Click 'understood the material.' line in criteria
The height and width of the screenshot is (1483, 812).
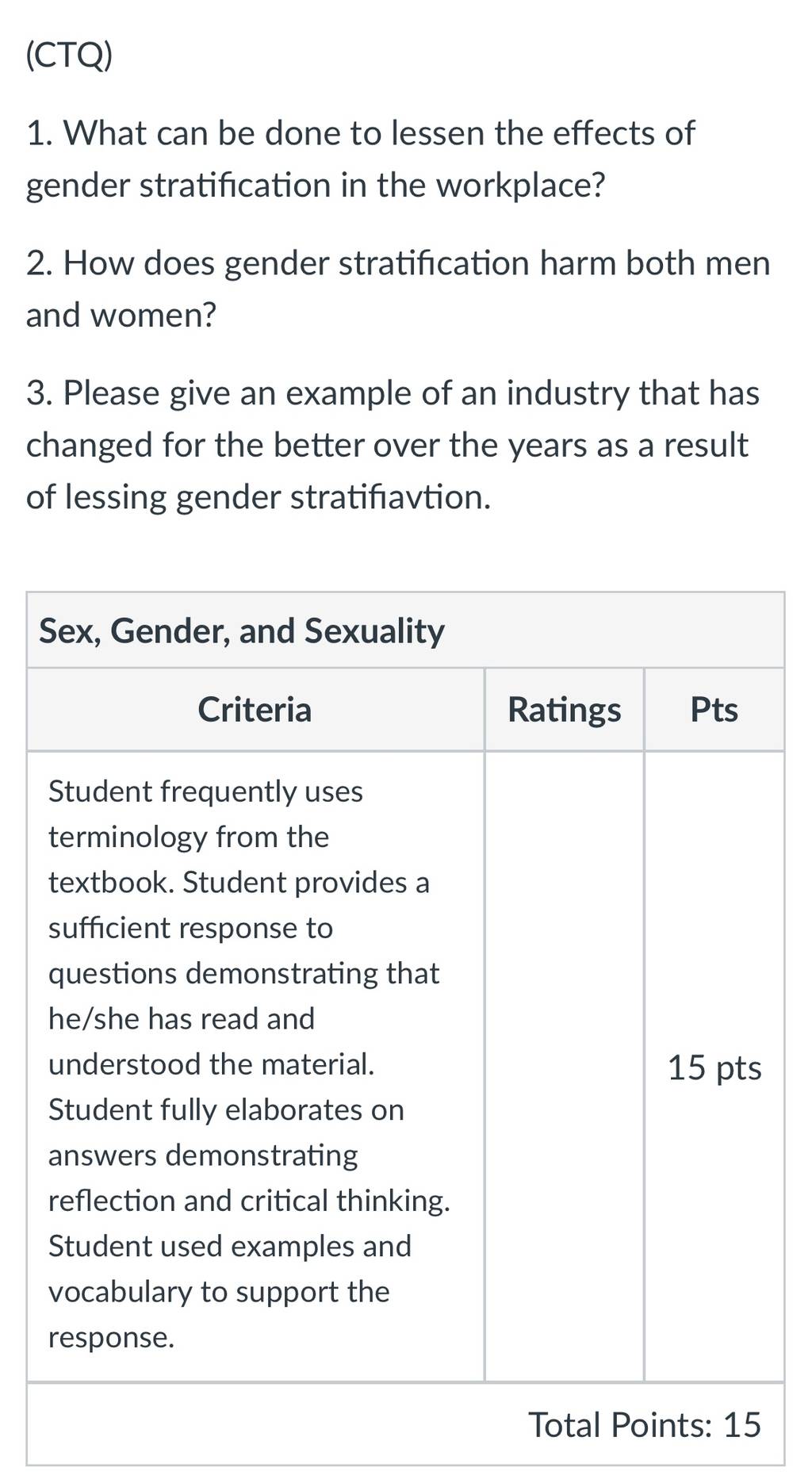click(212, 1064)
